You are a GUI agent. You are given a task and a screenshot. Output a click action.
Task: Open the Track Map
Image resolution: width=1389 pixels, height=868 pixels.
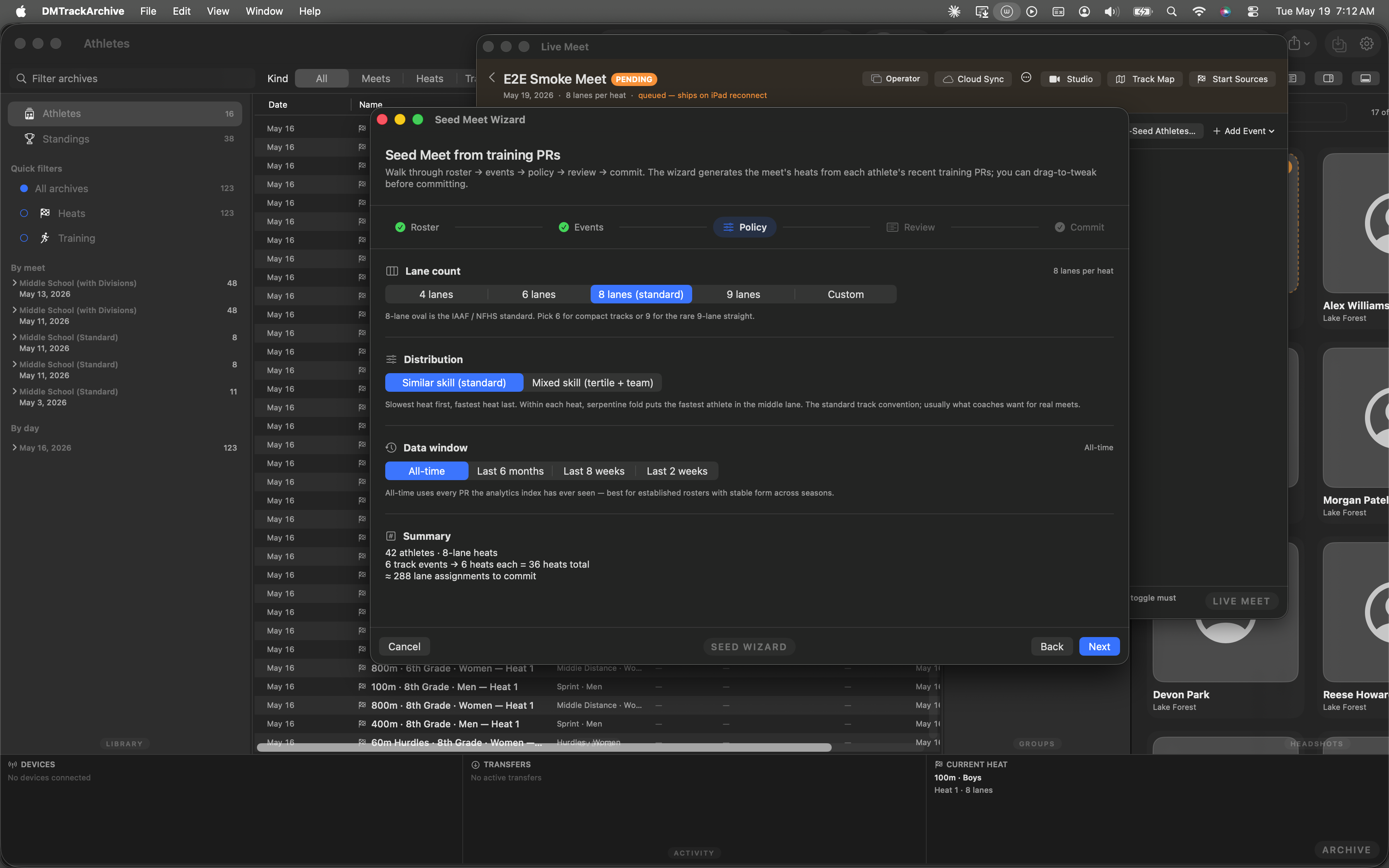1144,79
